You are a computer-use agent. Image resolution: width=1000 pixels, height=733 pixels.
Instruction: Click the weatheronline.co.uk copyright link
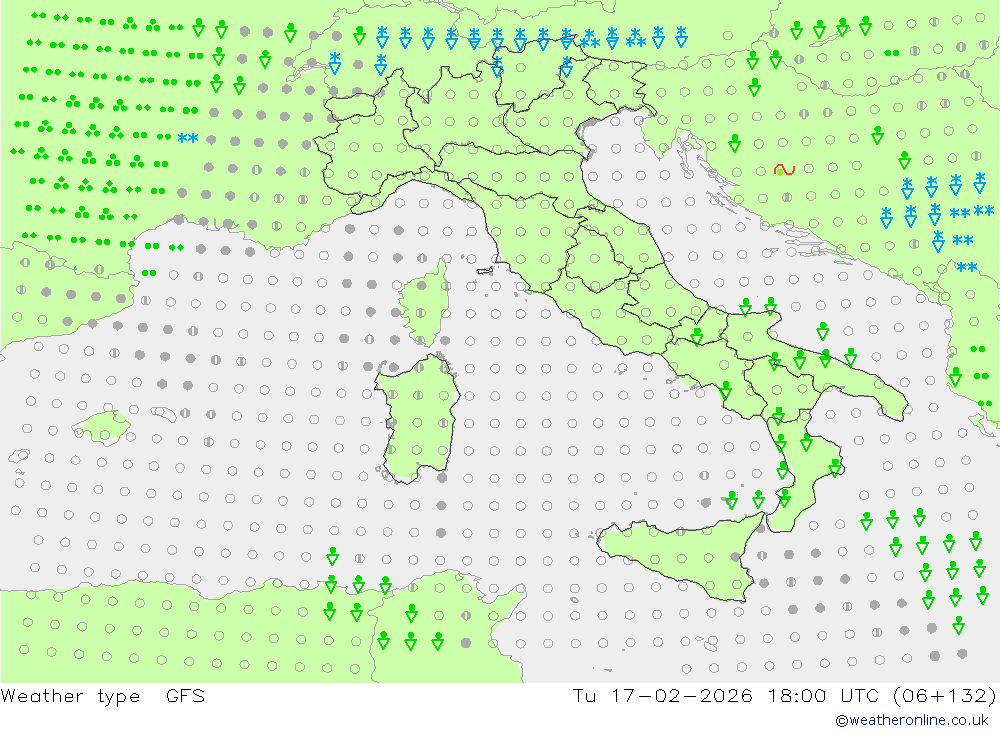coord(912,720)
